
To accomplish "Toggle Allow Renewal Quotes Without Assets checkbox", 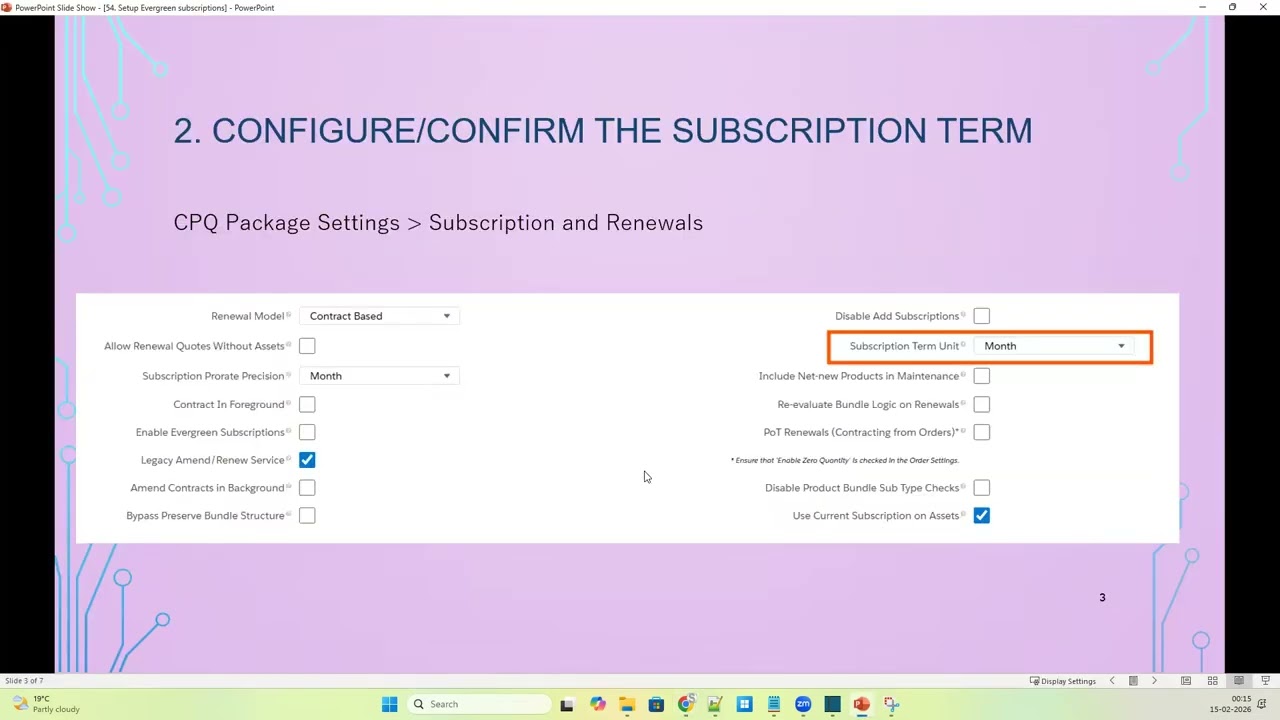I will [307, 346].
